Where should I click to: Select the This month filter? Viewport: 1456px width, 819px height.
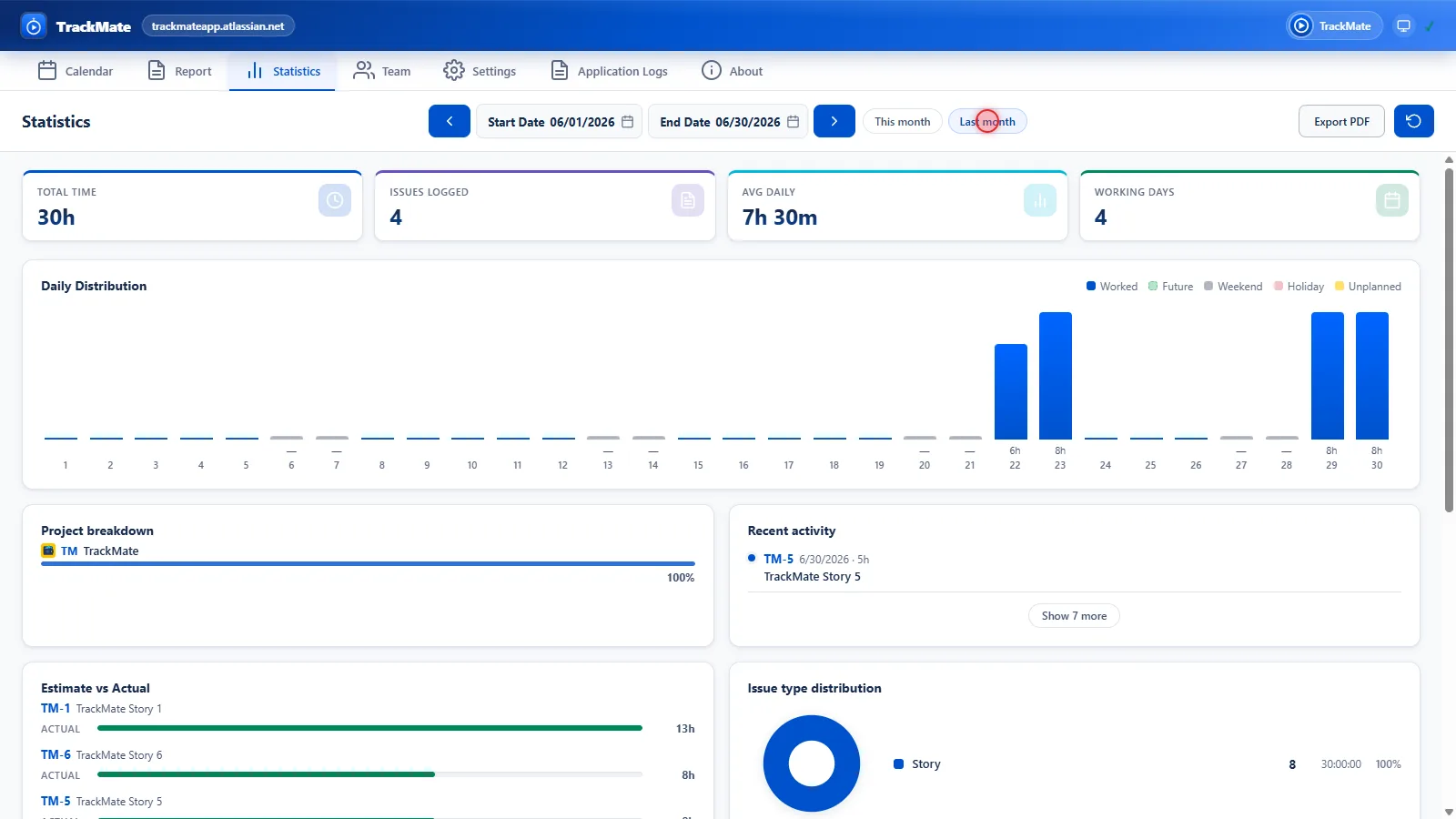[903, 121]
